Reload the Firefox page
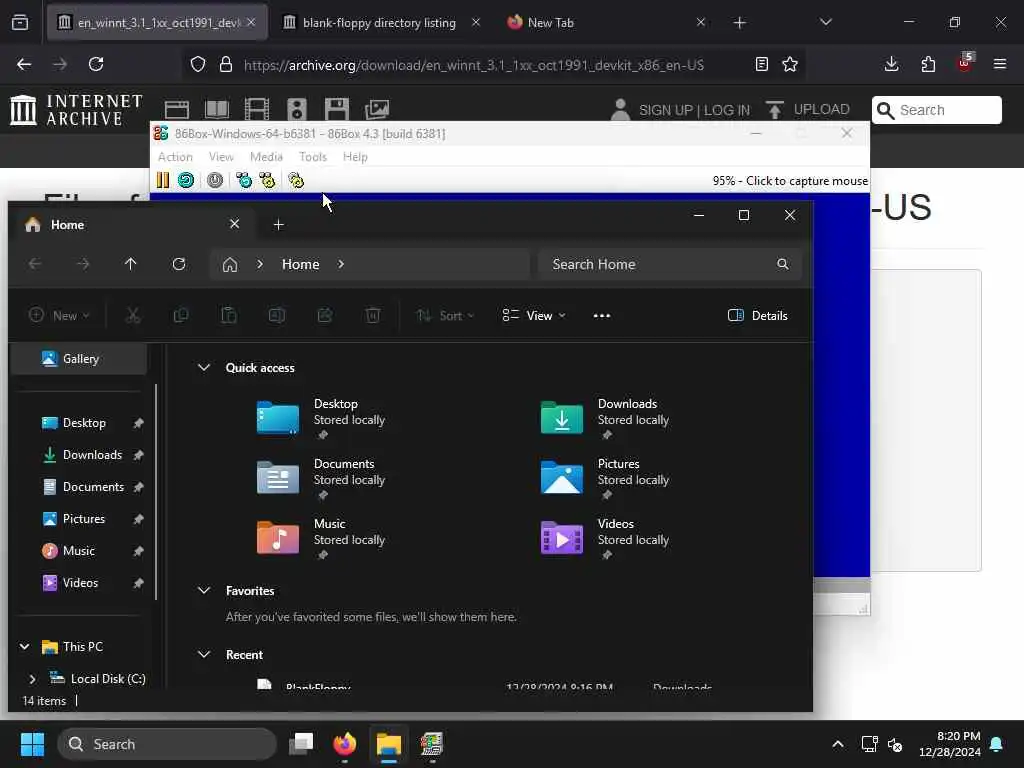Image resolution: width=1024 pixels, height=768 pixels. click(96, 64)
